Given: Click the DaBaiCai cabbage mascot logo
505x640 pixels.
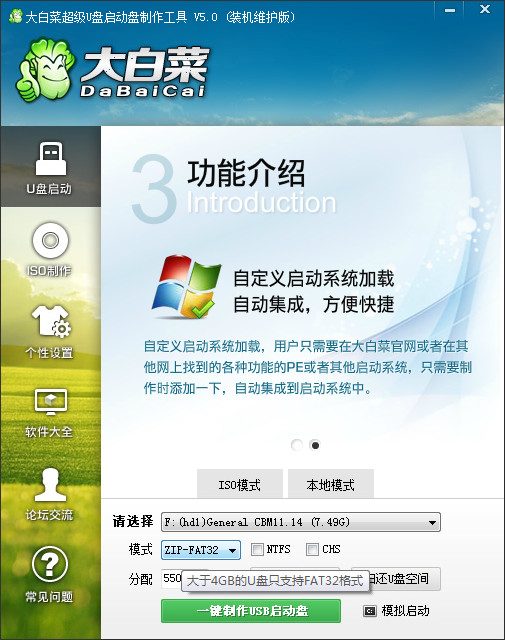Looking at the screenshot, I should point(46,69).
